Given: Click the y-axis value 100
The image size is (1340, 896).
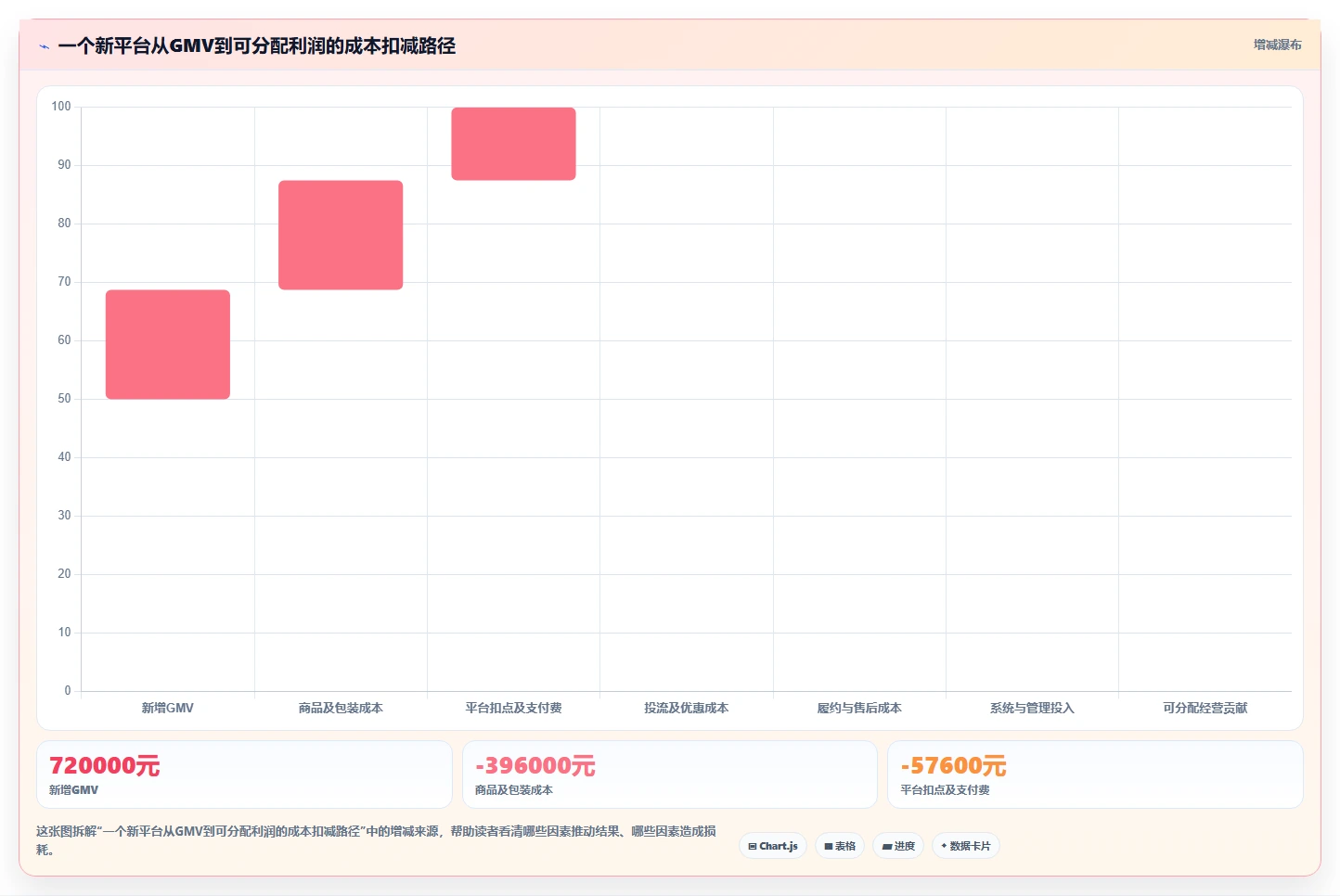Looking at the screenshot, I should pos(61,107).
